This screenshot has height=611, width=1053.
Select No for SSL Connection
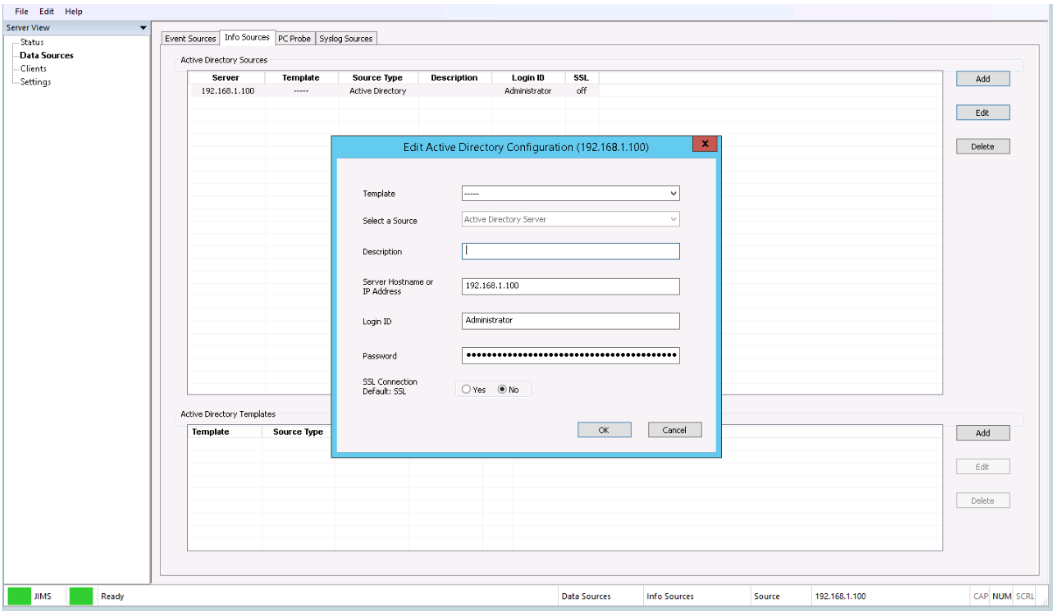(x=502, y=390)
